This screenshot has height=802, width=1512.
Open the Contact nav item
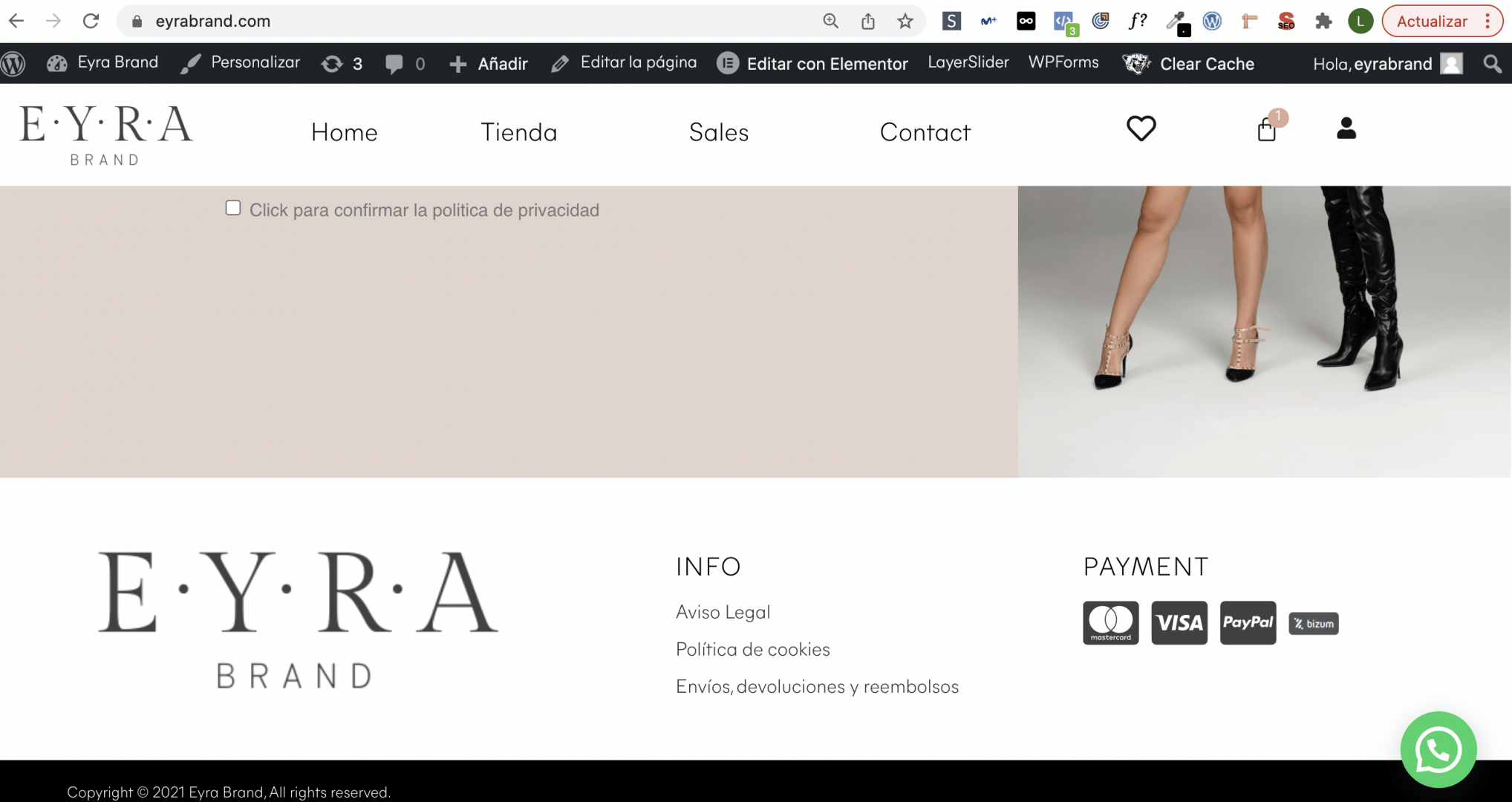pyautogui.click(x=925, y=132)
